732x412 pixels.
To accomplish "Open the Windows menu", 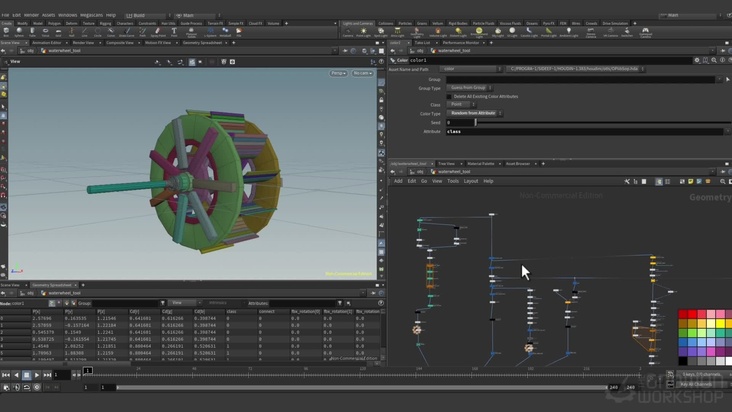I will point(68,16).
